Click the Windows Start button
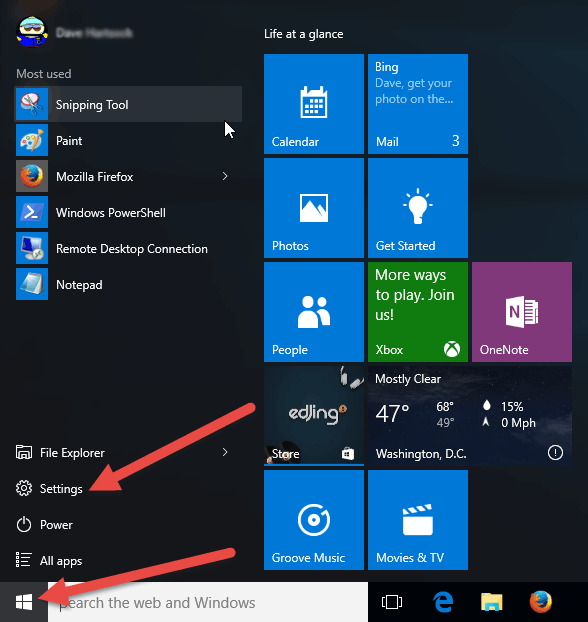 click(24, 602)
